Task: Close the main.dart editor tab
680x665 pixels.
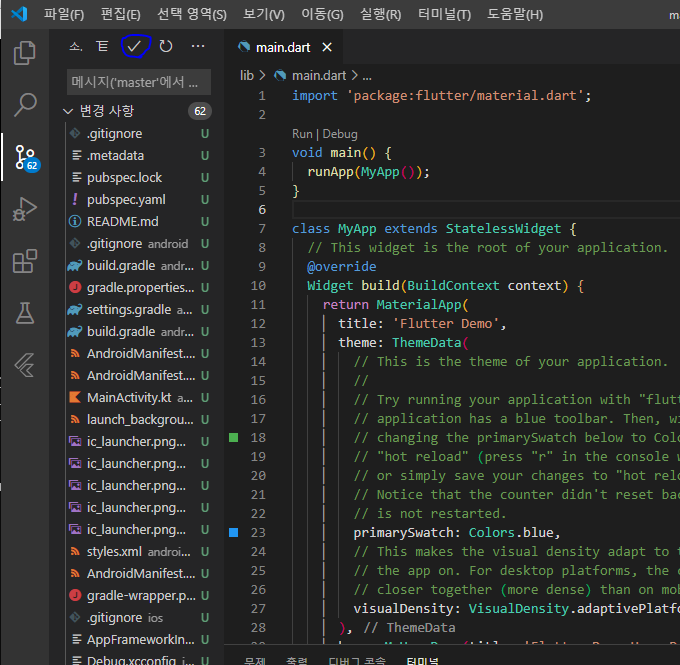Action: (x=327, y=47)
